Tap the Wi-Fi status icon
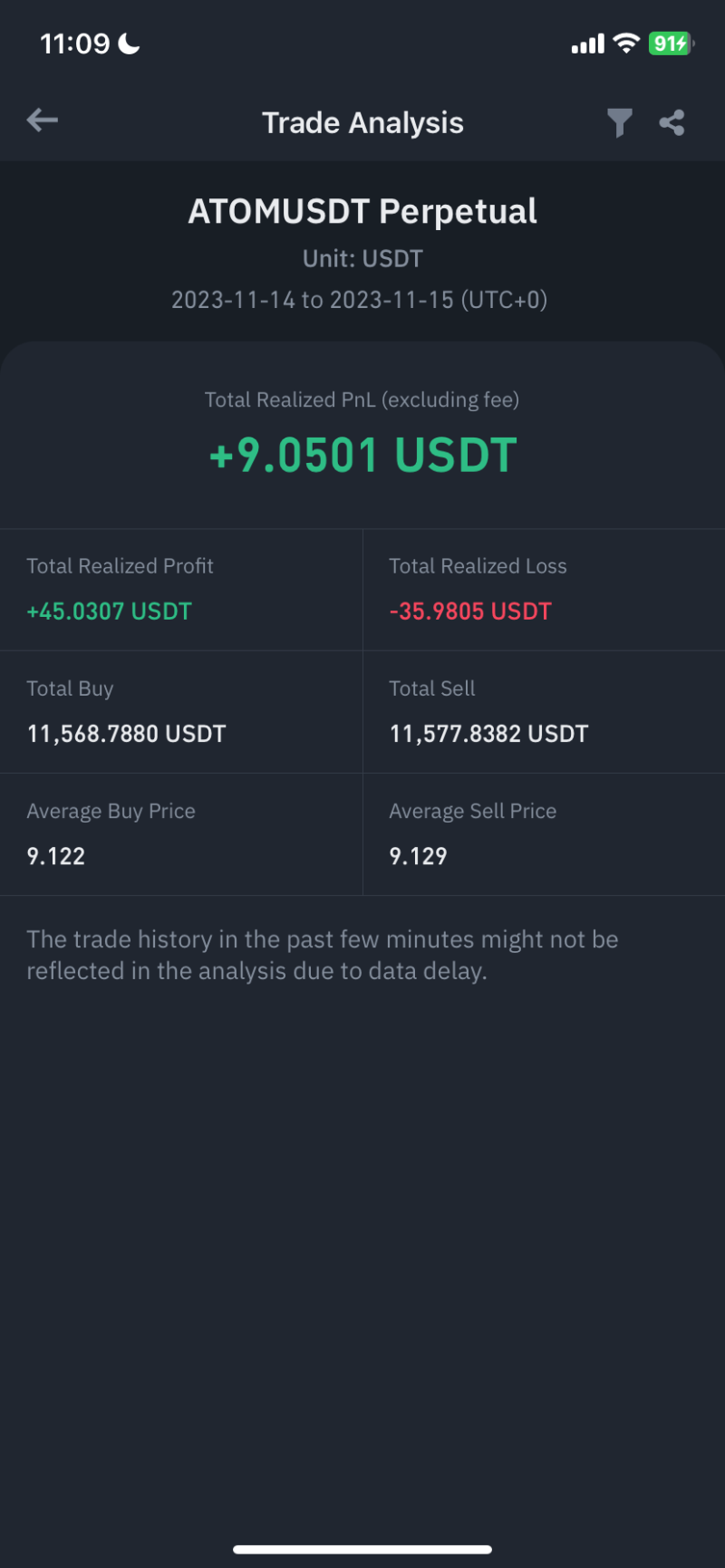Screen dimensions: 725x1568 coord(625,43)
